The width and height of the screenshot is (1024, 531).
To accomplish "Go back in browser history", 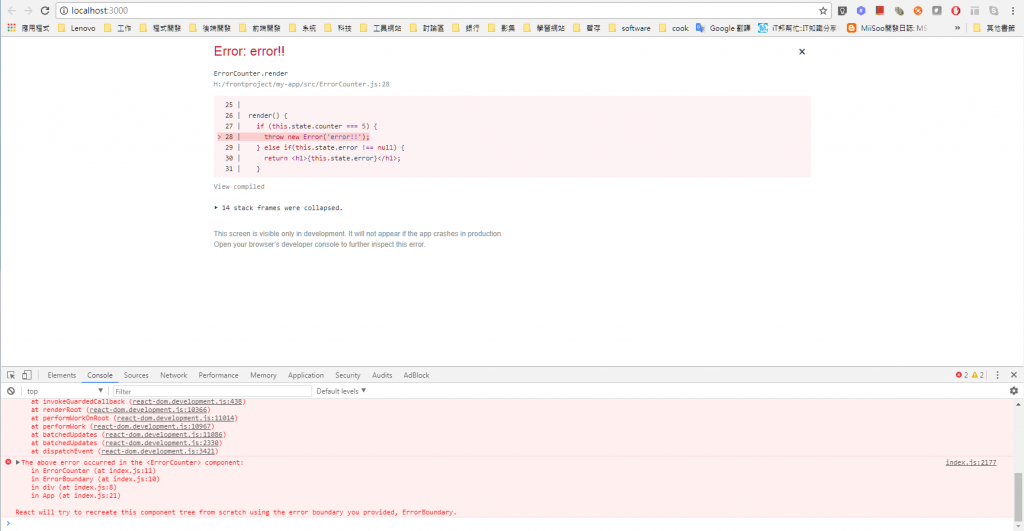I will (12, 10).
